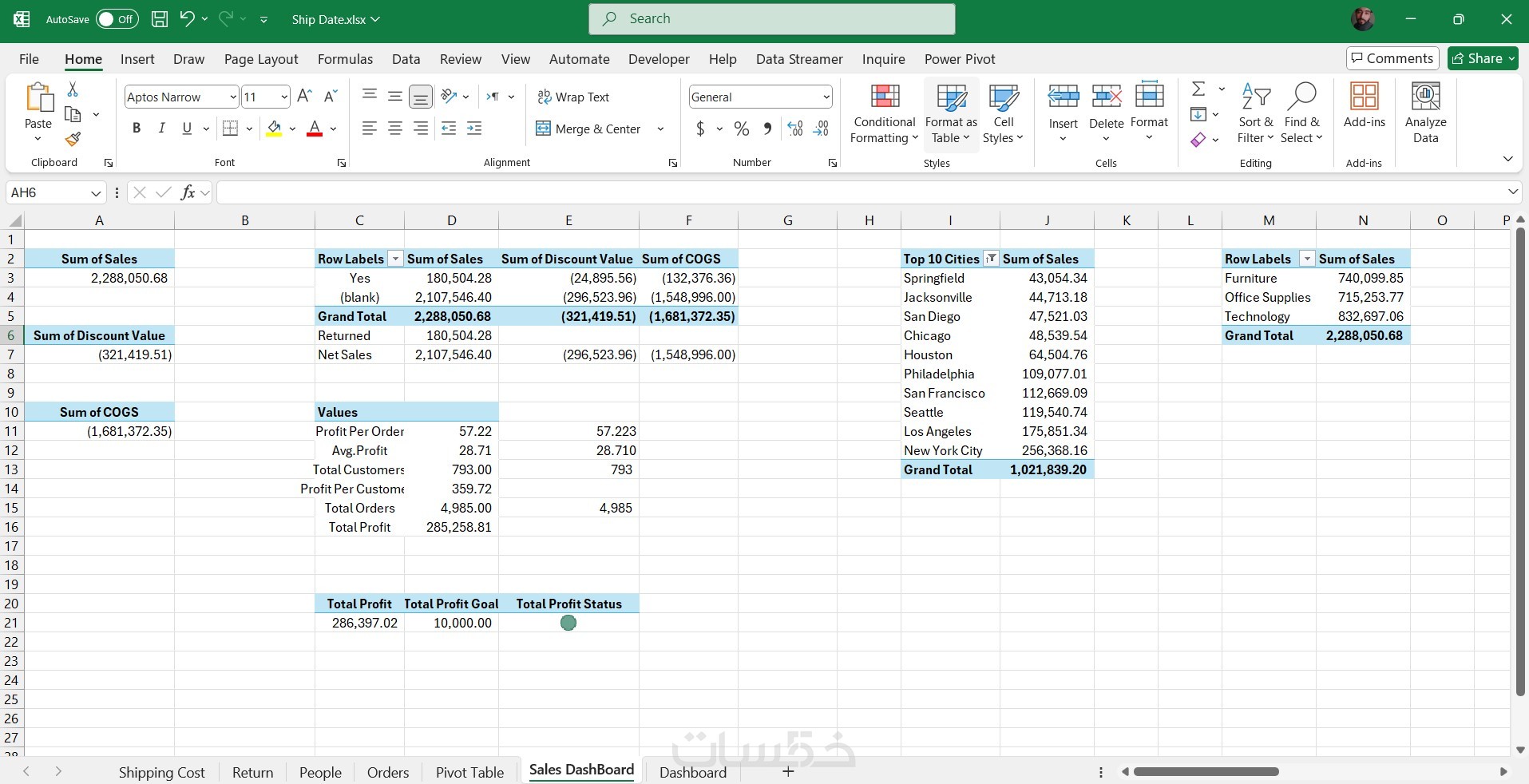Click the Increase Font Size icon
The width and height of the screenshot is (1529, 784).
304,97
